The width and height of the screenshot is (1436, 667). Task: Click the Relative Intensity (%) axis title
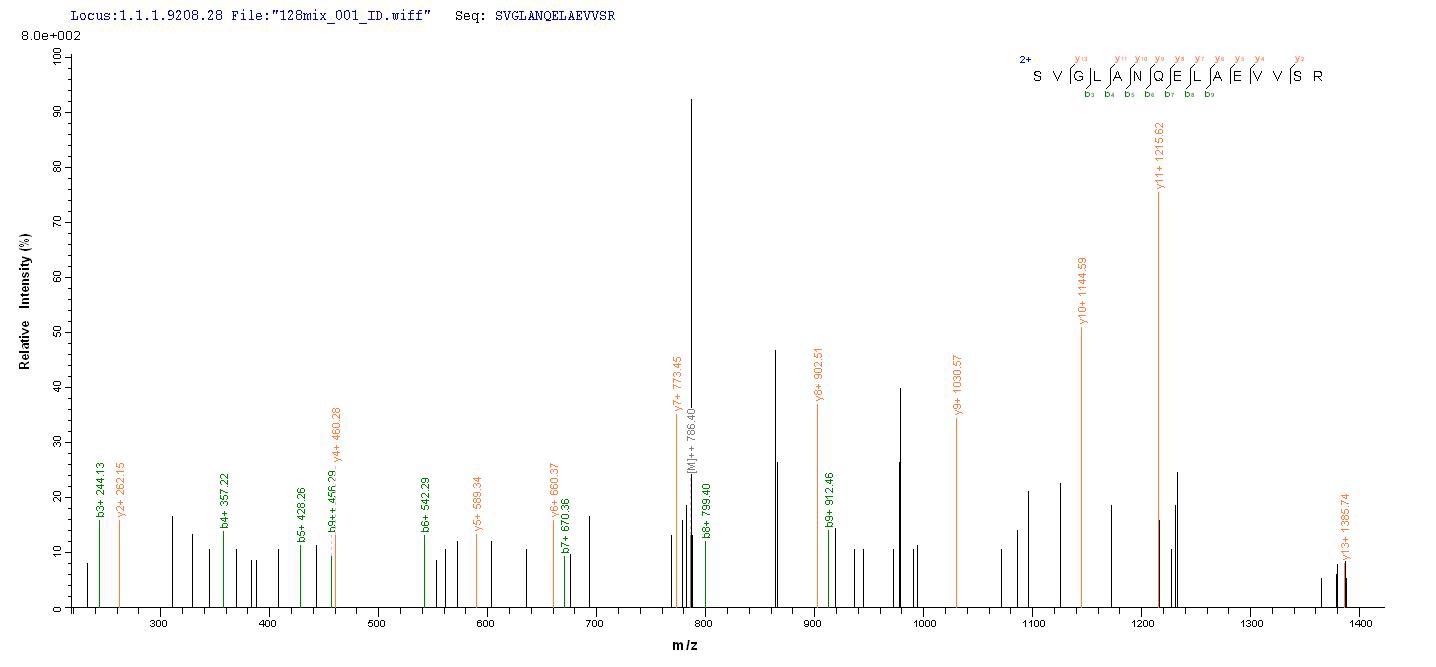pyautogui.click(x=24, y=302)
